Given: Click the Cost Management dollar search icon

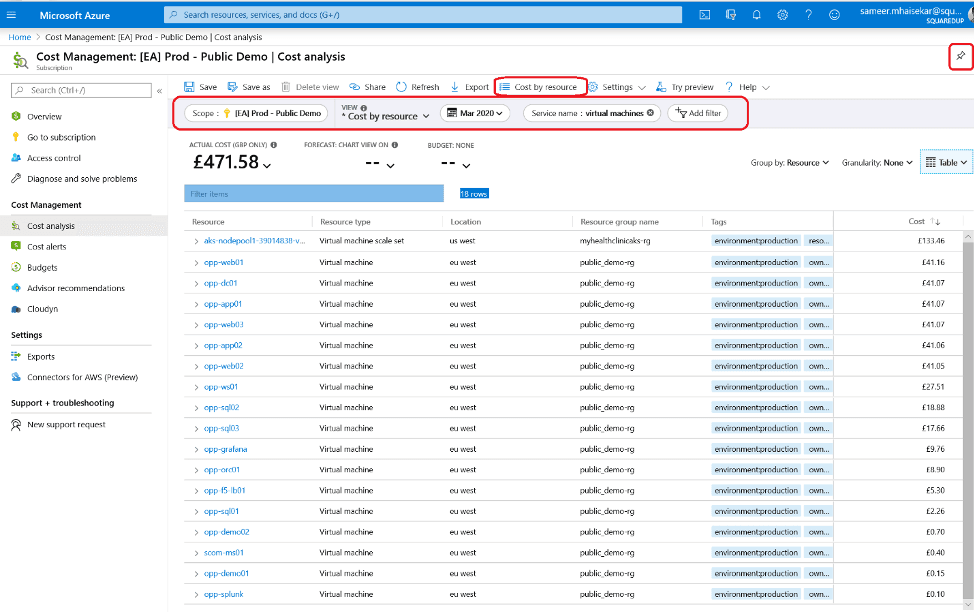Looking at the screenshot, I should [x=20, y=60].
